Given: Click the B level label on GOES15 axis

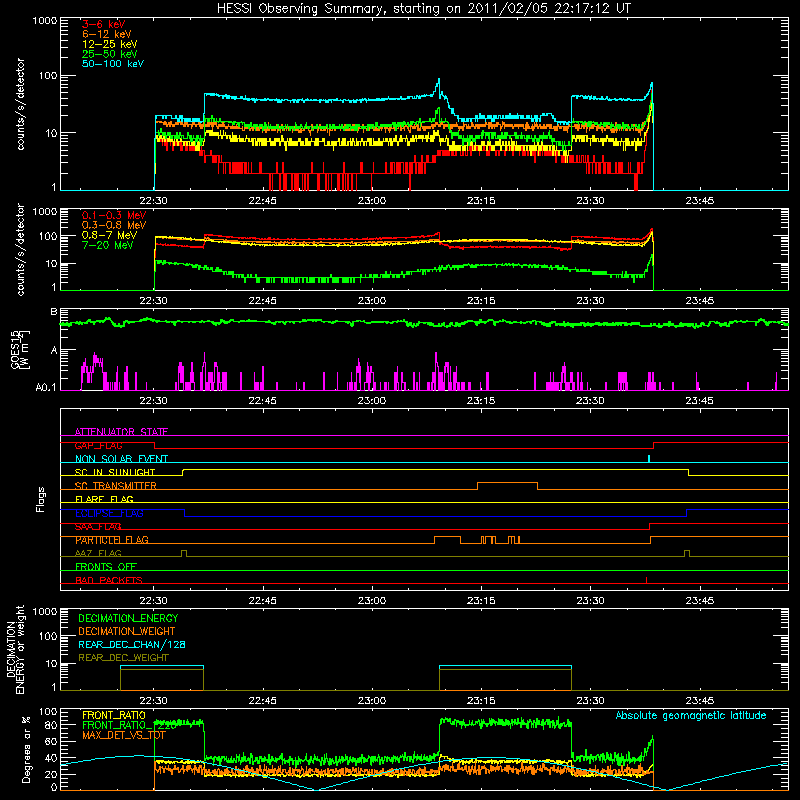Looking at the screenshot, I should click(x=53, y=312).
